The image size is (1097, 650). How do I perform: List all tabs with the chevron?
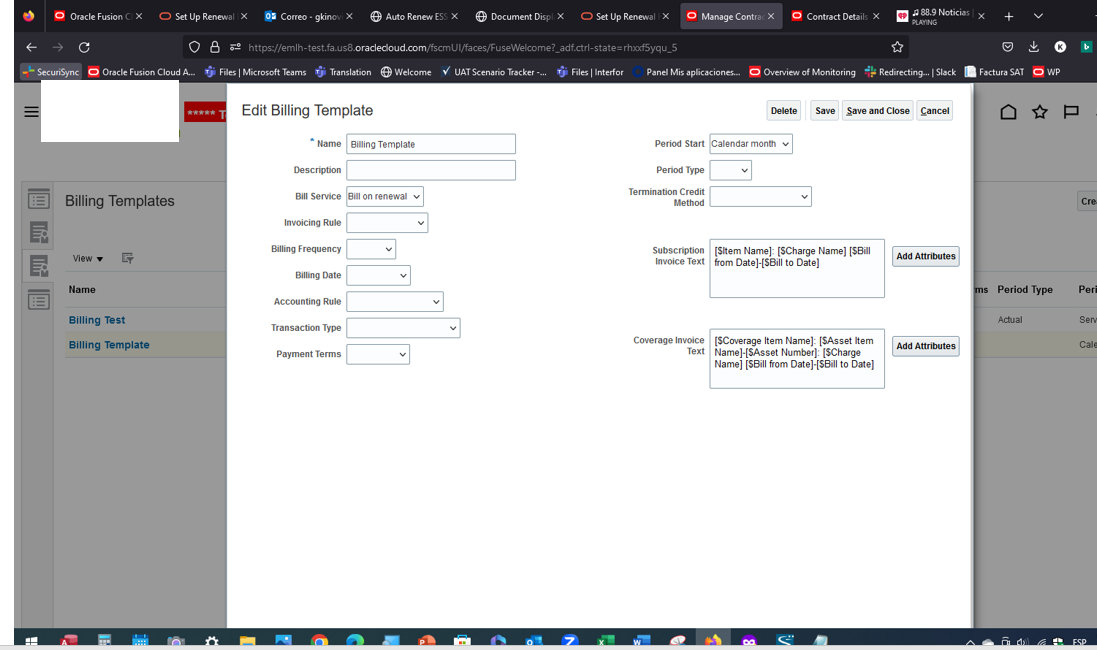(1038, 16)
